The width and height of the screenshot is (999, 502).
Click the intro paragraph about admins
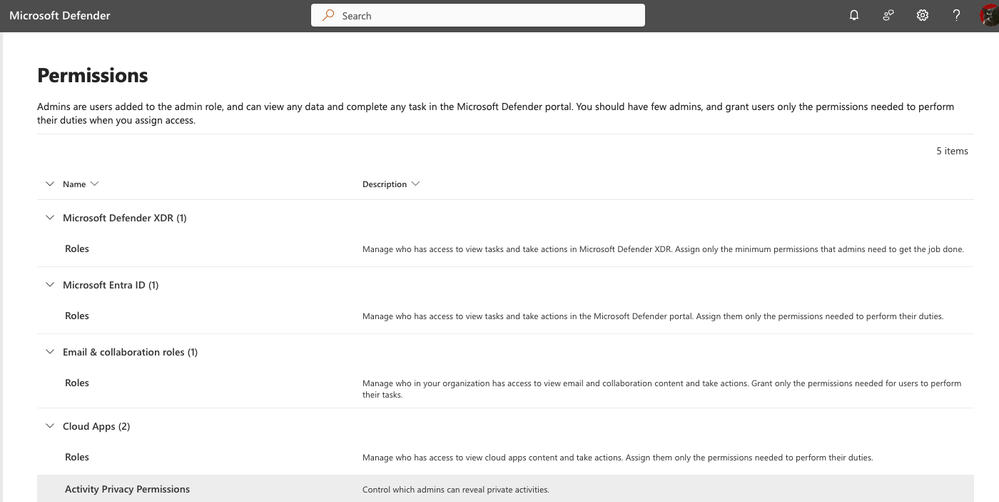click(496, 113)
